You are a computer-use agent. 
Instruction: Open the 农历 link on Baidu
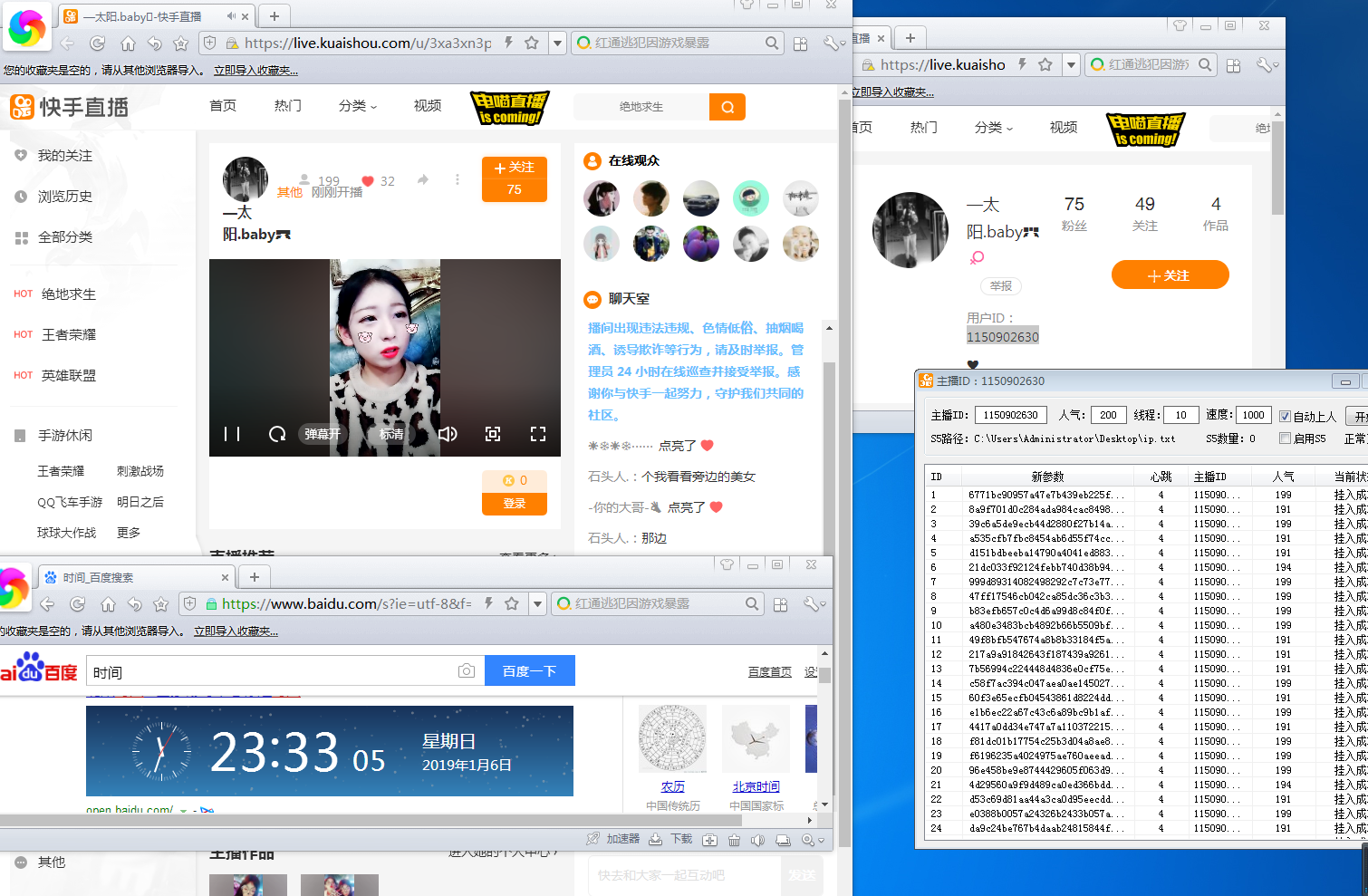[672, 786]
